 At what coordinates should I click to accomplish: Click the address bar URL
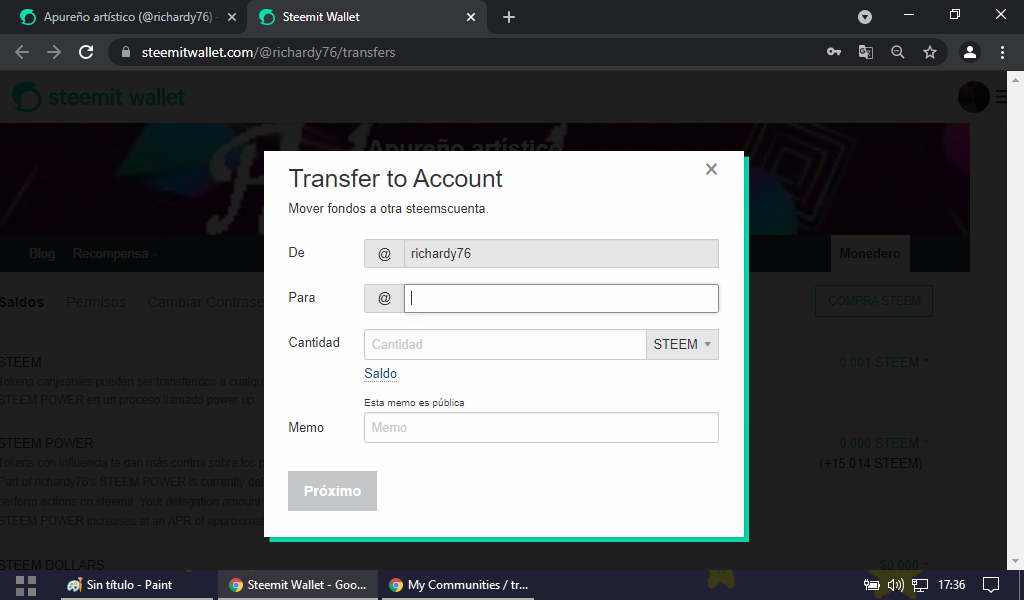[x=268, y=52]
